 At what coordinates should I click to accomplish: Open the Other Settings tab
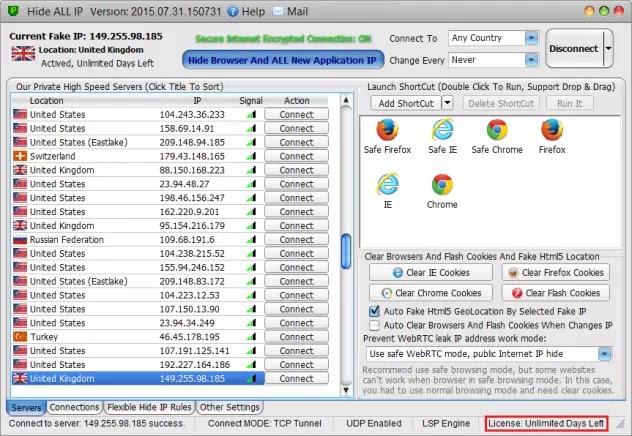[x=230, y=407]
